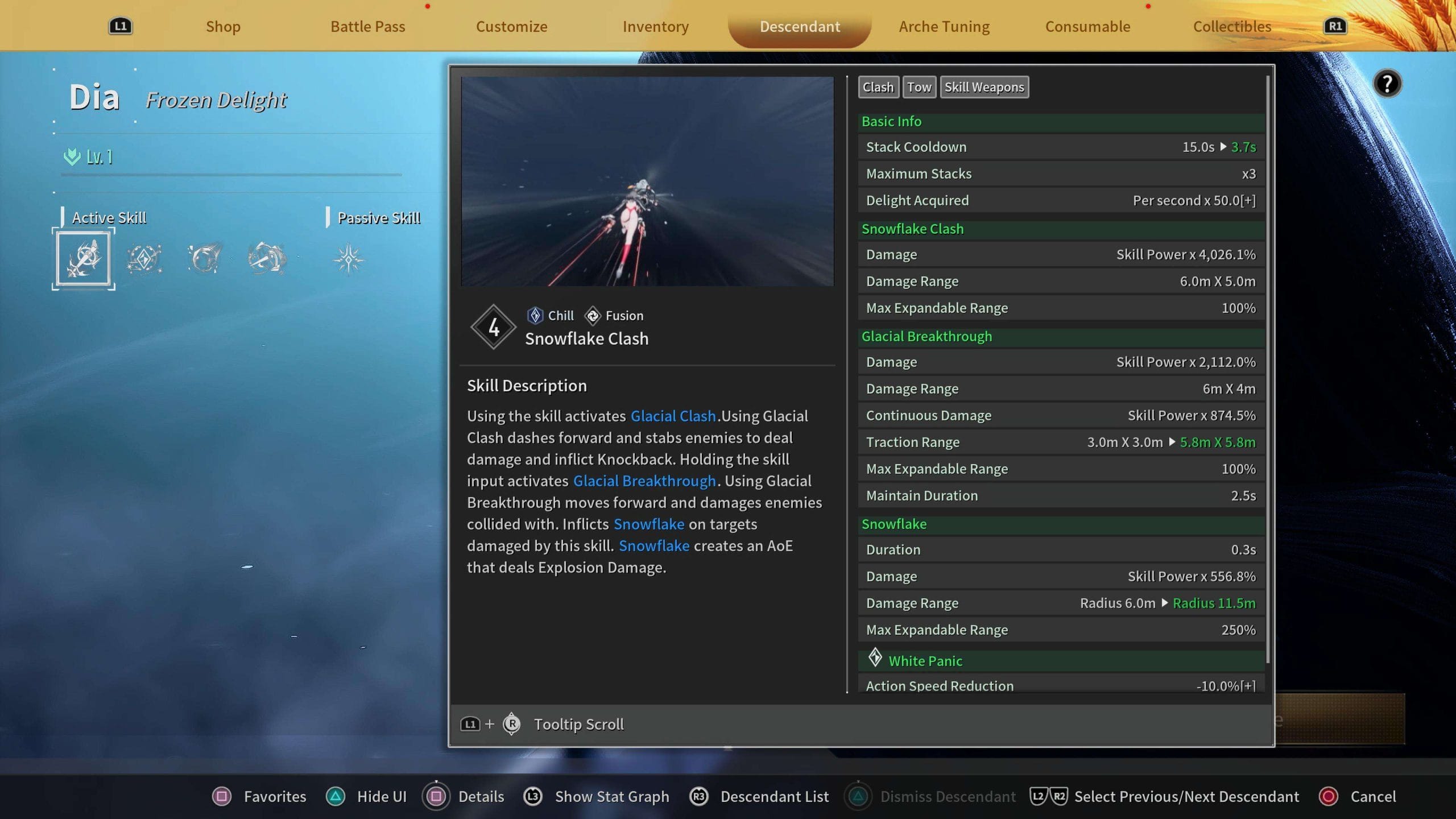The height and width of the screenshot is (819, 1456).
Task: Select the second active skill icon
Action: (144, 259)
